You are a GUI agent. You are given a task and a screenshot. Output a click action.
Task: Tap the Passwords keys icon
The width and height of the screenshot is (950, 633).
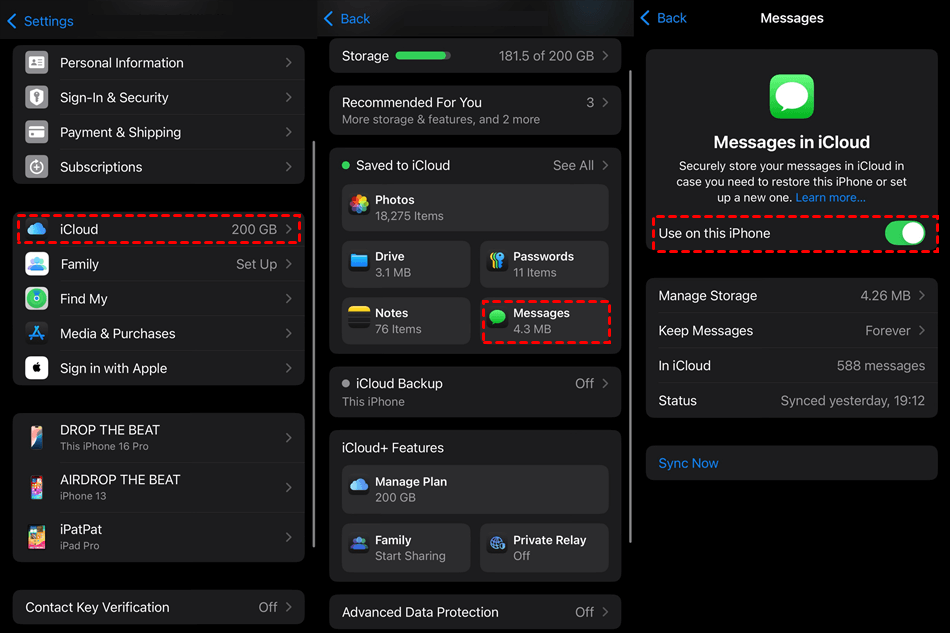click(x=497, y=261)
